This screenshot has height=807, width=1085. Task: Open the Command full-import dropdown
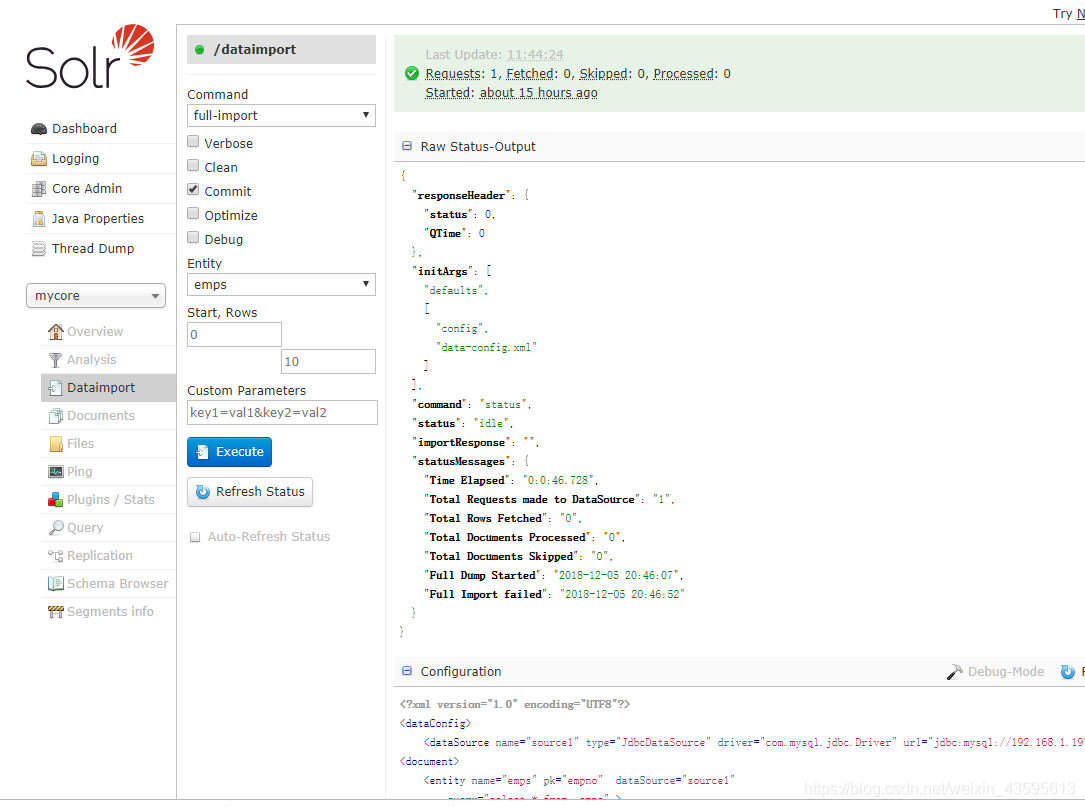click(x=281, y=116)
